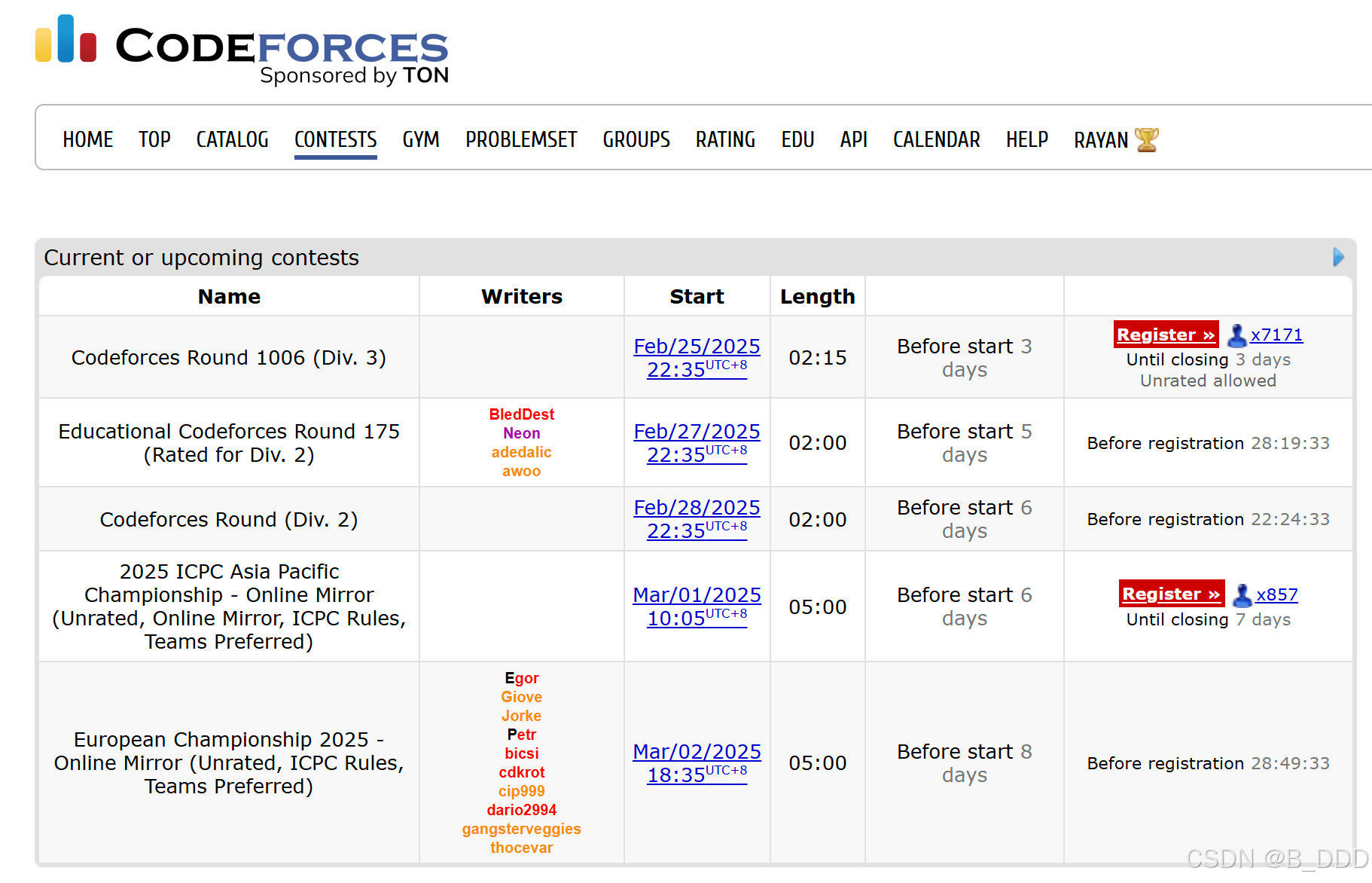The height and width of the screenshot is (883, 1372).
Task: Click the Before registration 22:24:33 text
Action: (x=1208, y=519)
